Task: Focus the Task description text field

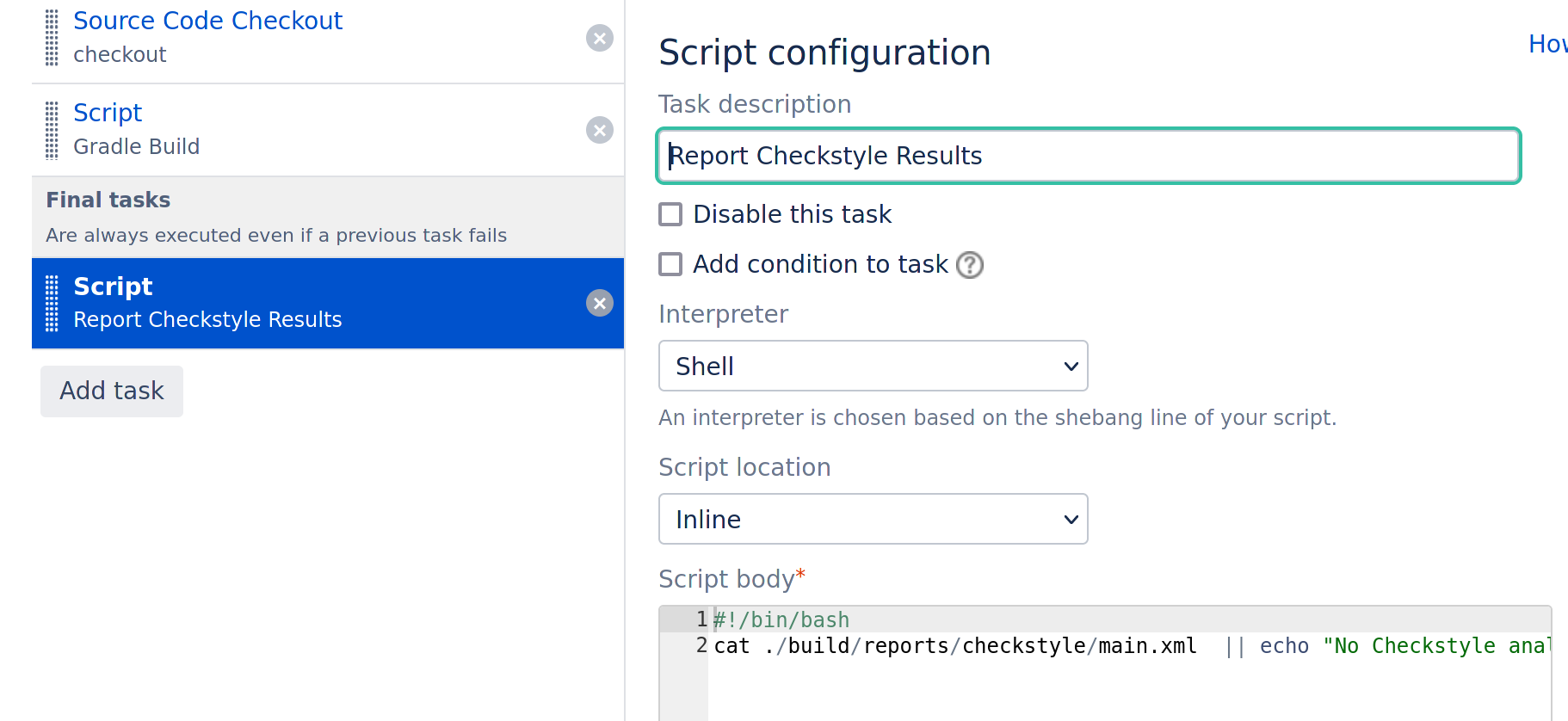Action: tap(1088, 156)
